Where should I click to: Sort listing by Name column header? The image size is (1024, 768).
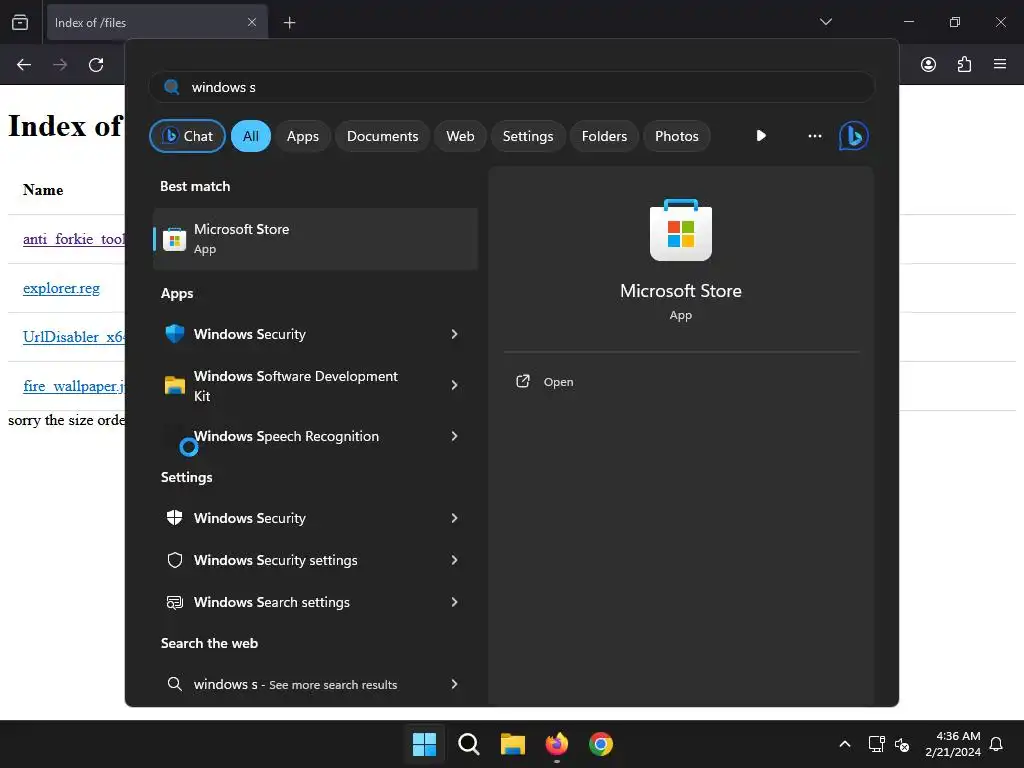[x=43, y=190]
